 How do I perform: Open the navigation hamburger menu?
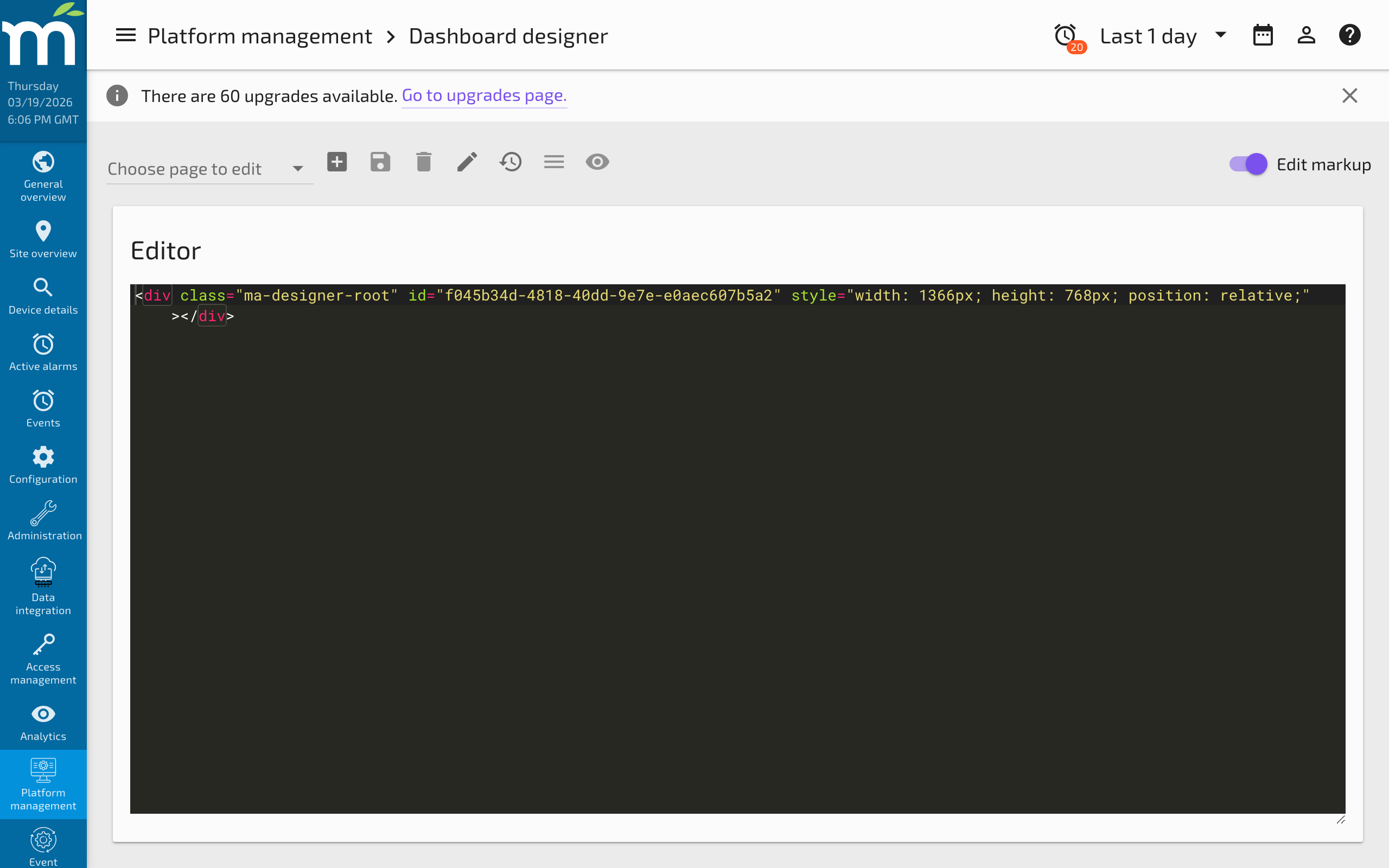coord(125,35)
